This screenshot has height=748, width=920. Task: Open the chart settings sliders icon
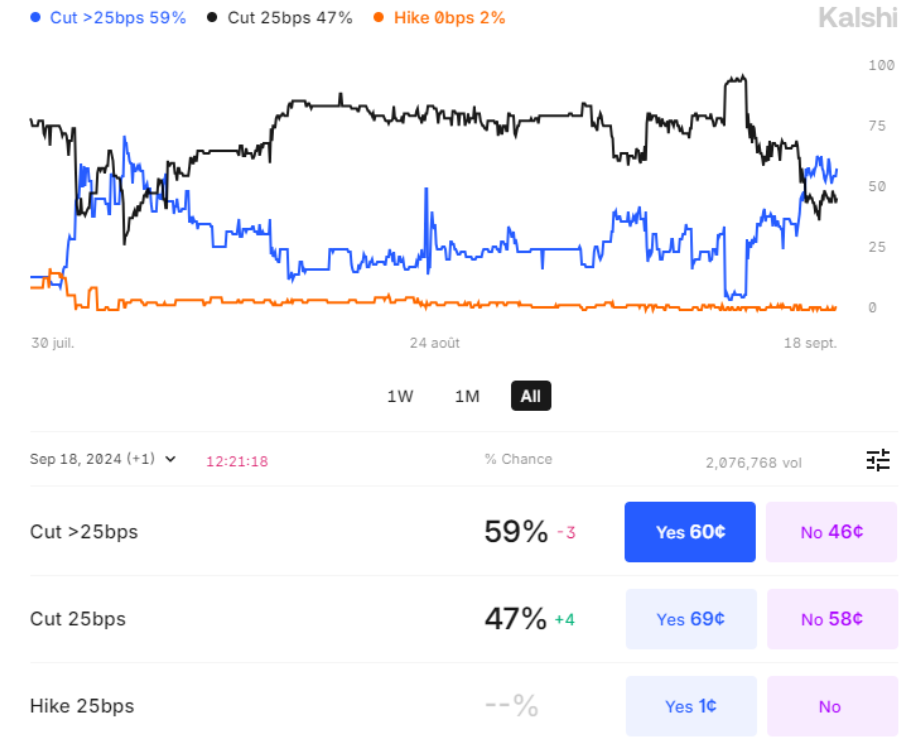pyautogui.click(x=877, y=460)
